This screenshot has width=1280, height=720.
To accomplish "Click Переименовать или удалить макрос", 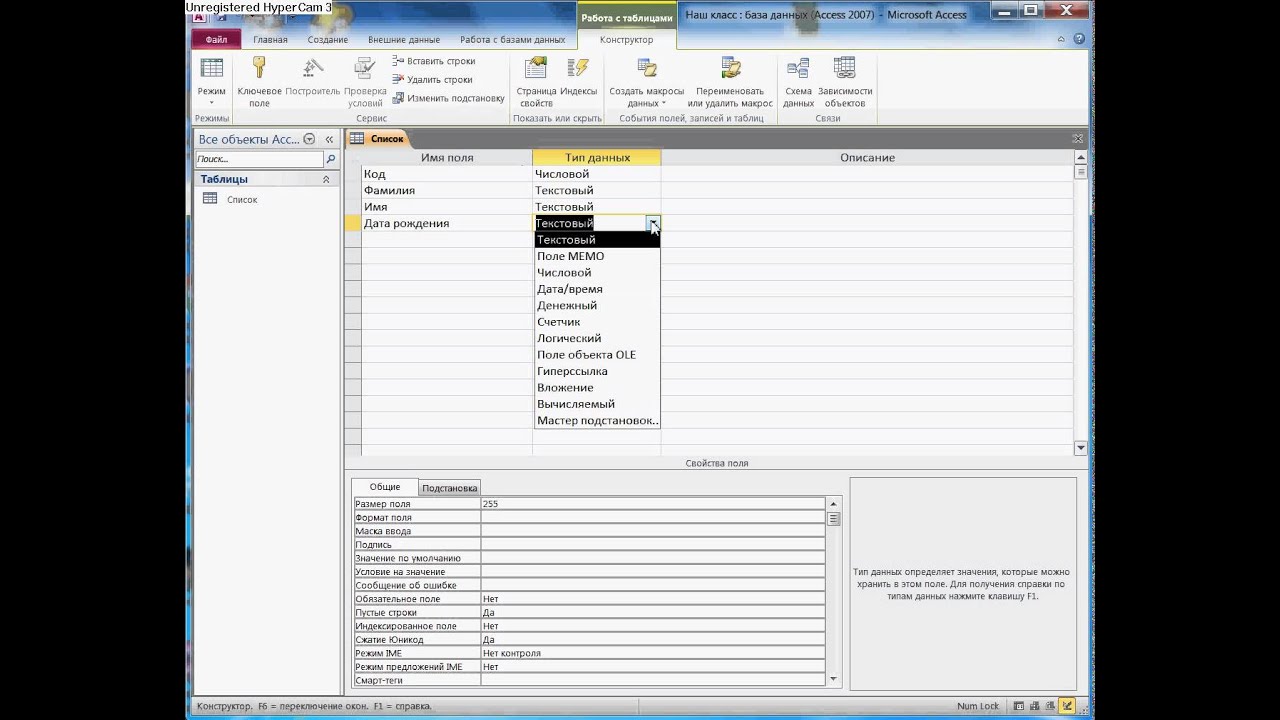I will pyautogui.click(x=730, y=82).
